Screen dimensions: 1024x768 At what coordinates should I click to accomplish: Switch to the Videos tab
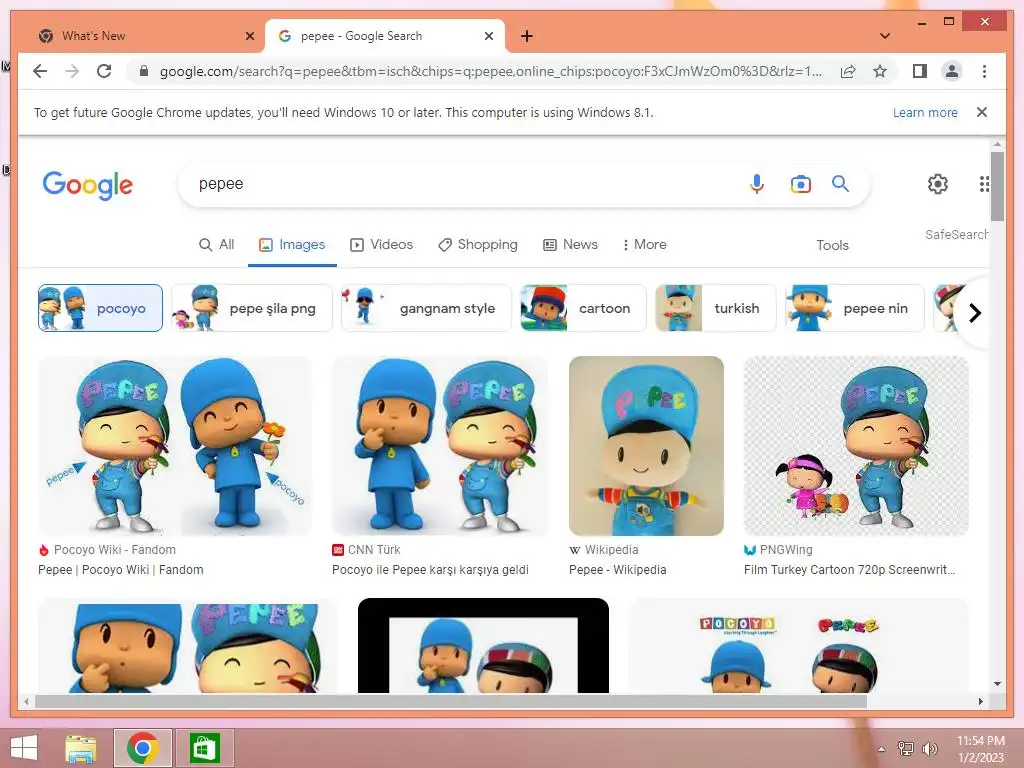[x=381, y=245]
